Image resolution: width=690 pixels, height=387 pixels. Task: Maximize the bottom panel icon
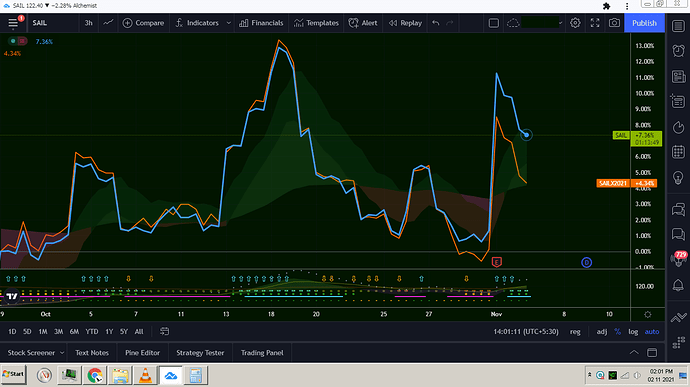(x=652, y=353)
